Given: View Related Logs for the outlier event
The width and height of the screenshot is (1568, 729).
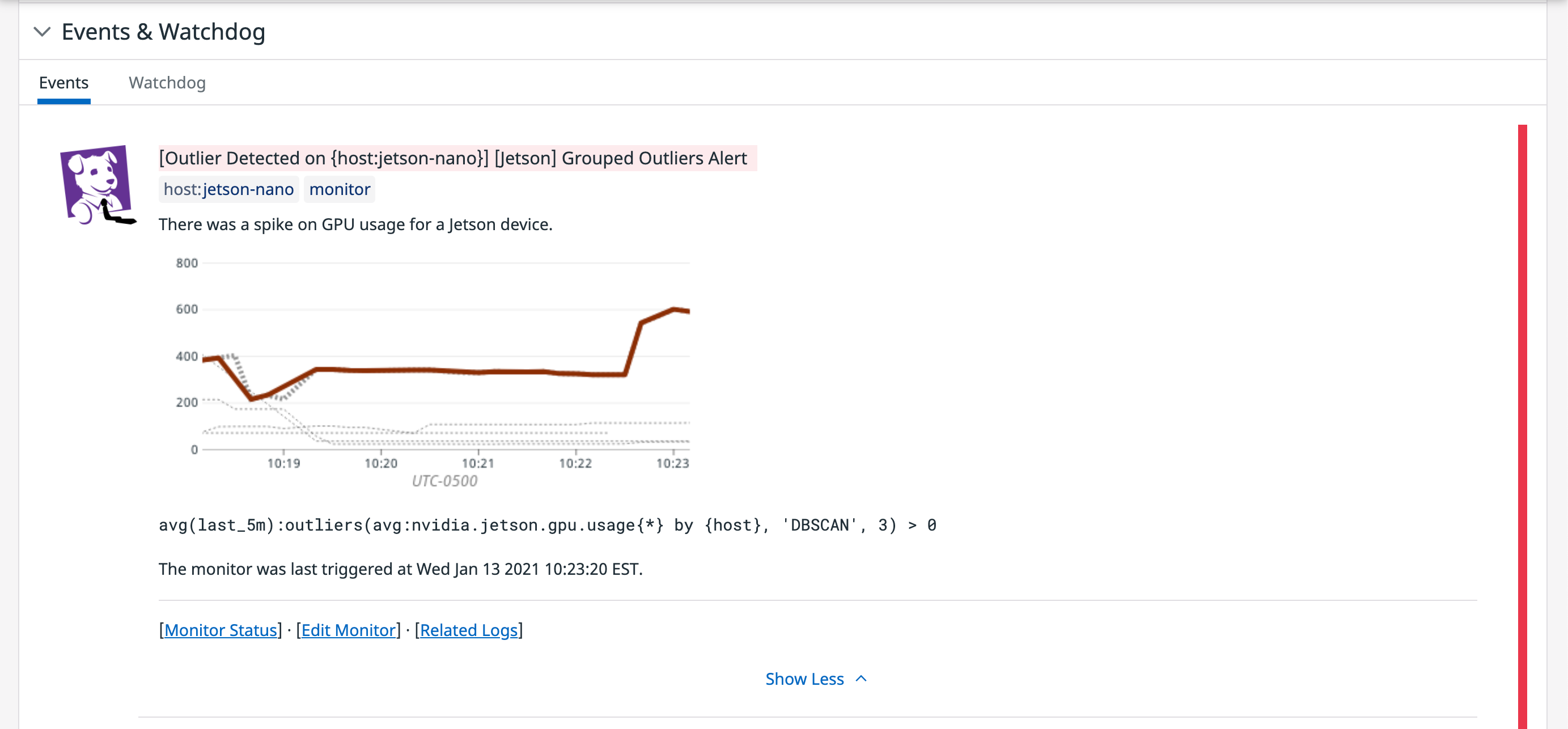Looking at the screenshot, I should 469,630.
